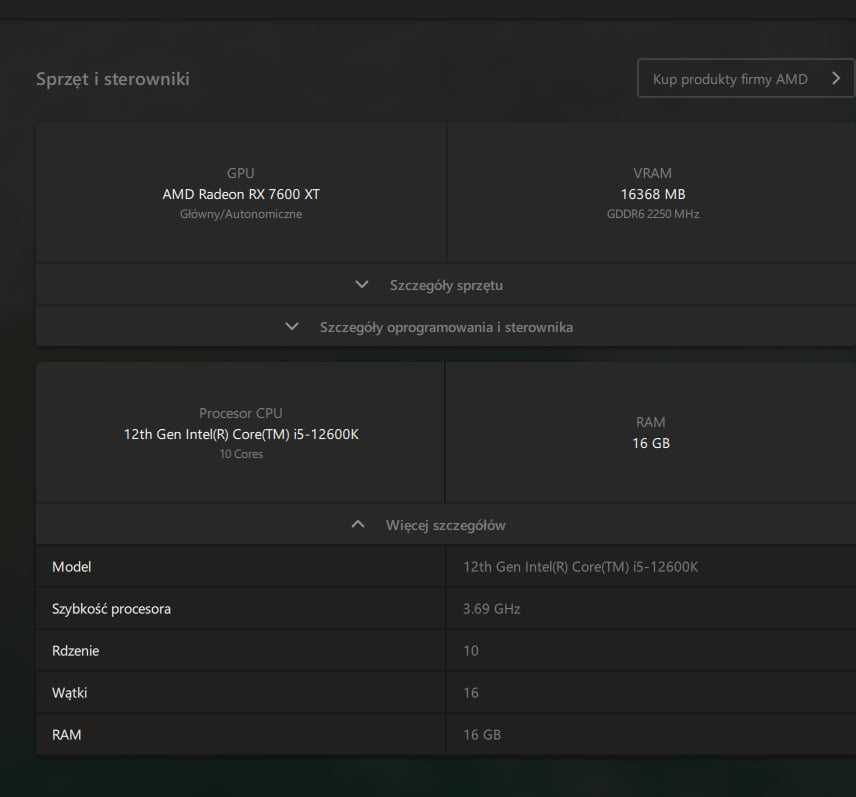The height and width of the screenshot is (797, 856).
Task: Click the 16368 MB VRAM value
Action: [653, 194]
